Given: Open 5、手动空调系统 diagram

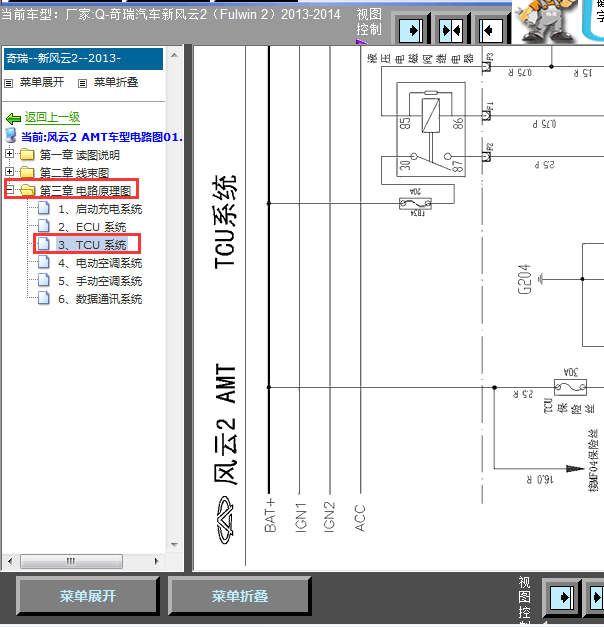Looking at the screenshot, I should pos(100,281).
